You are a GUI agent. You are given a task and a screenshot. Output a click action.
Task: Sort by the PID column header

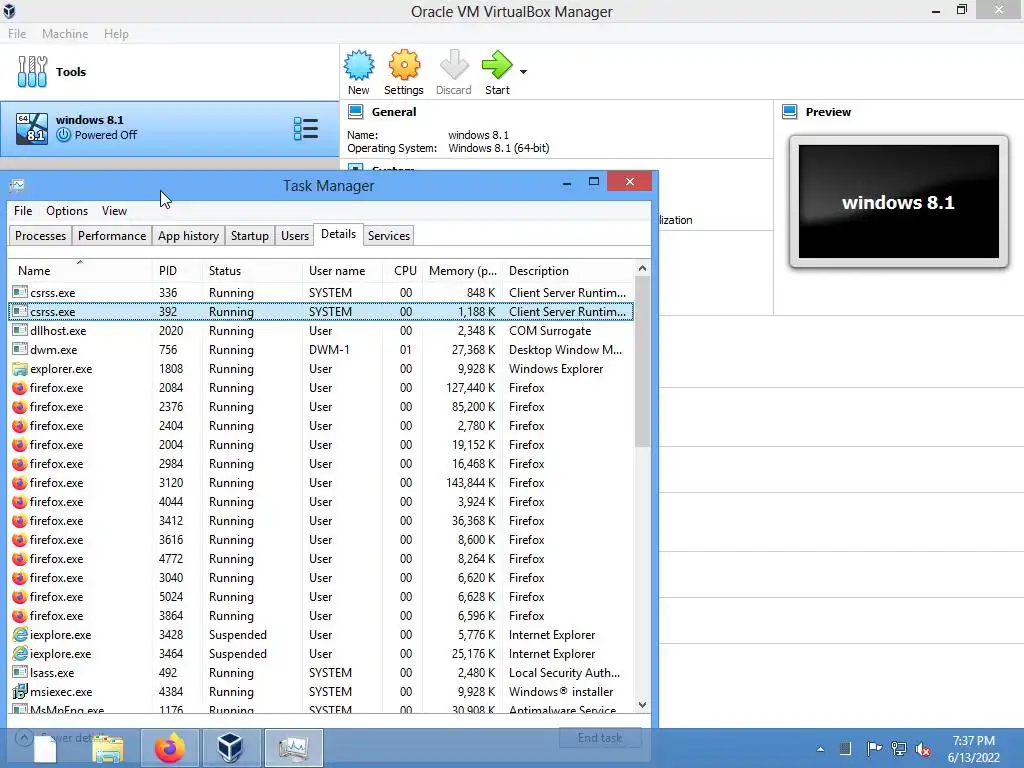[x=177, y=270]
